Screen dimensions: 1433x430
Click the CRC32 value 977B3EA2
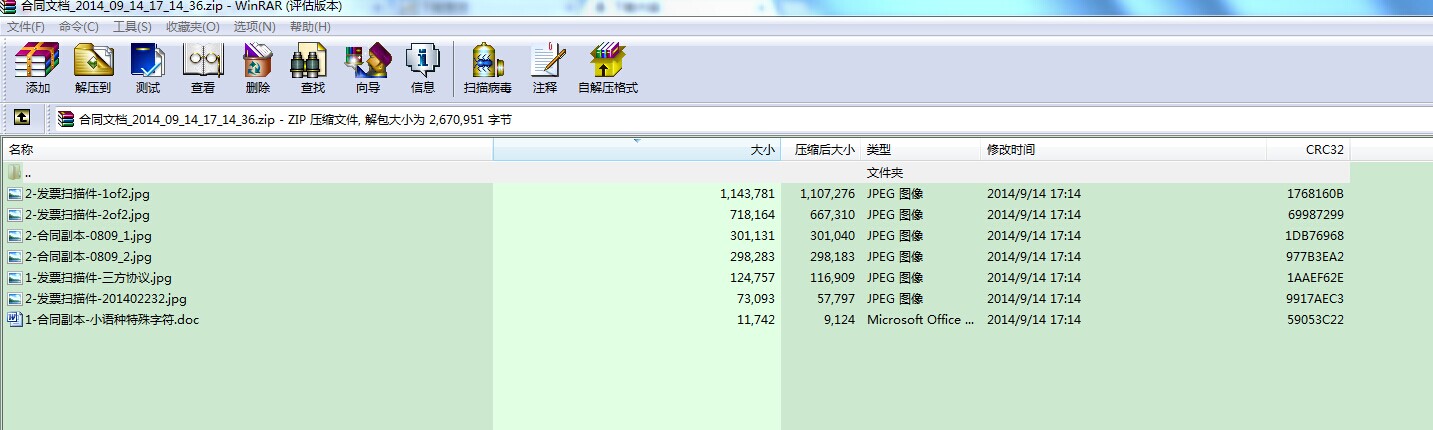tap(1315, 257)
